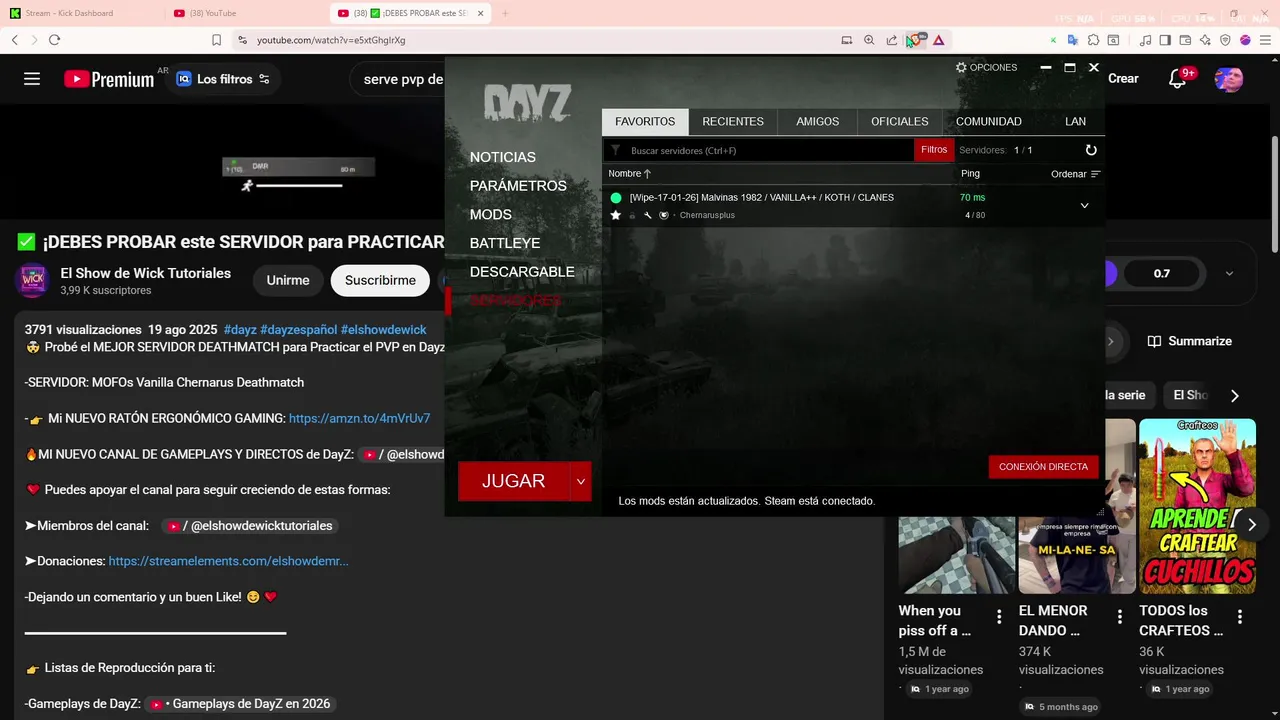
Task: Click the red Filtros button
Action: tap(934, 150)
